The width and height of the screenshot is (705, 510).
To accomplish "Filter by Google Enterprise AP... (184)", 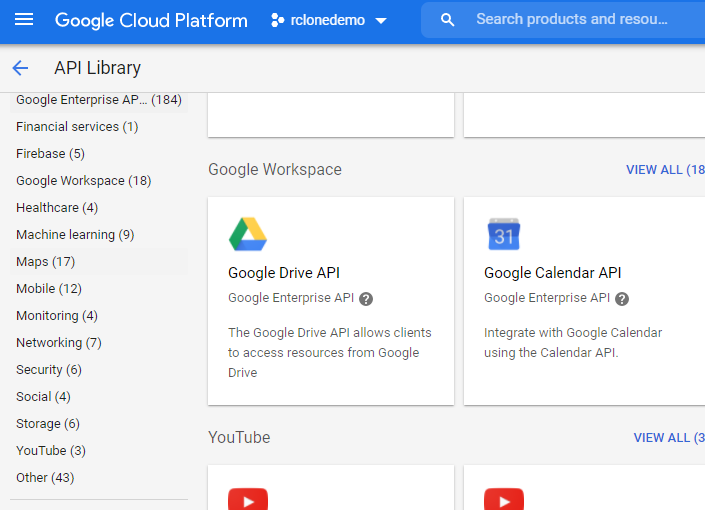I will [99, 99].
